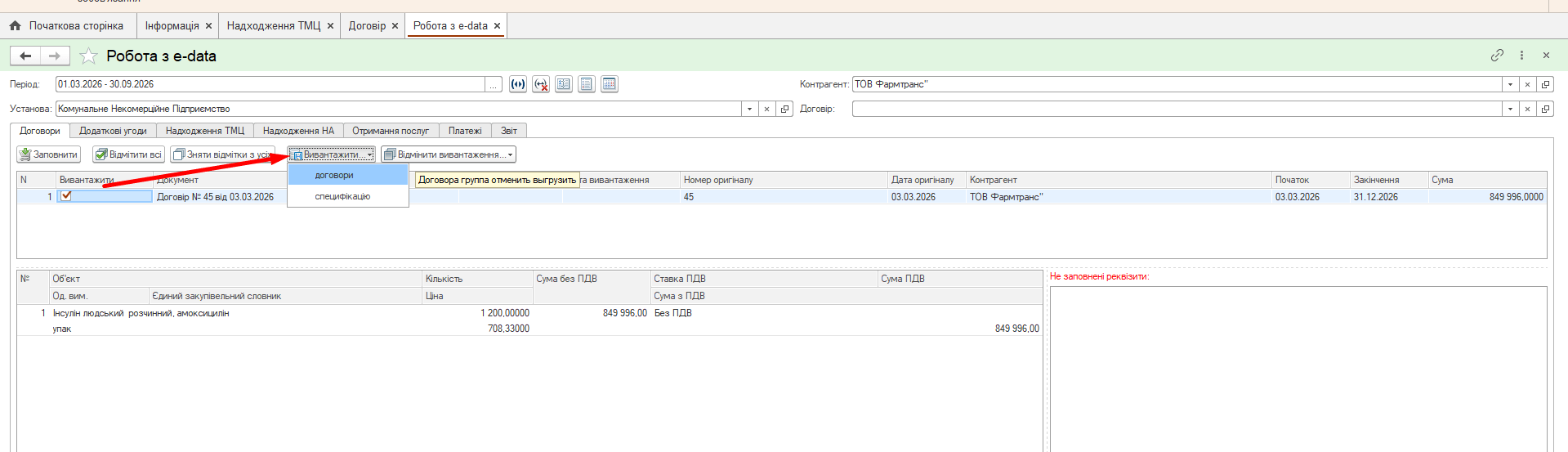Viewport: 1568px width, 452px height.
Task: Choose договори in the dropdown menu
Action: coord(348,175)
